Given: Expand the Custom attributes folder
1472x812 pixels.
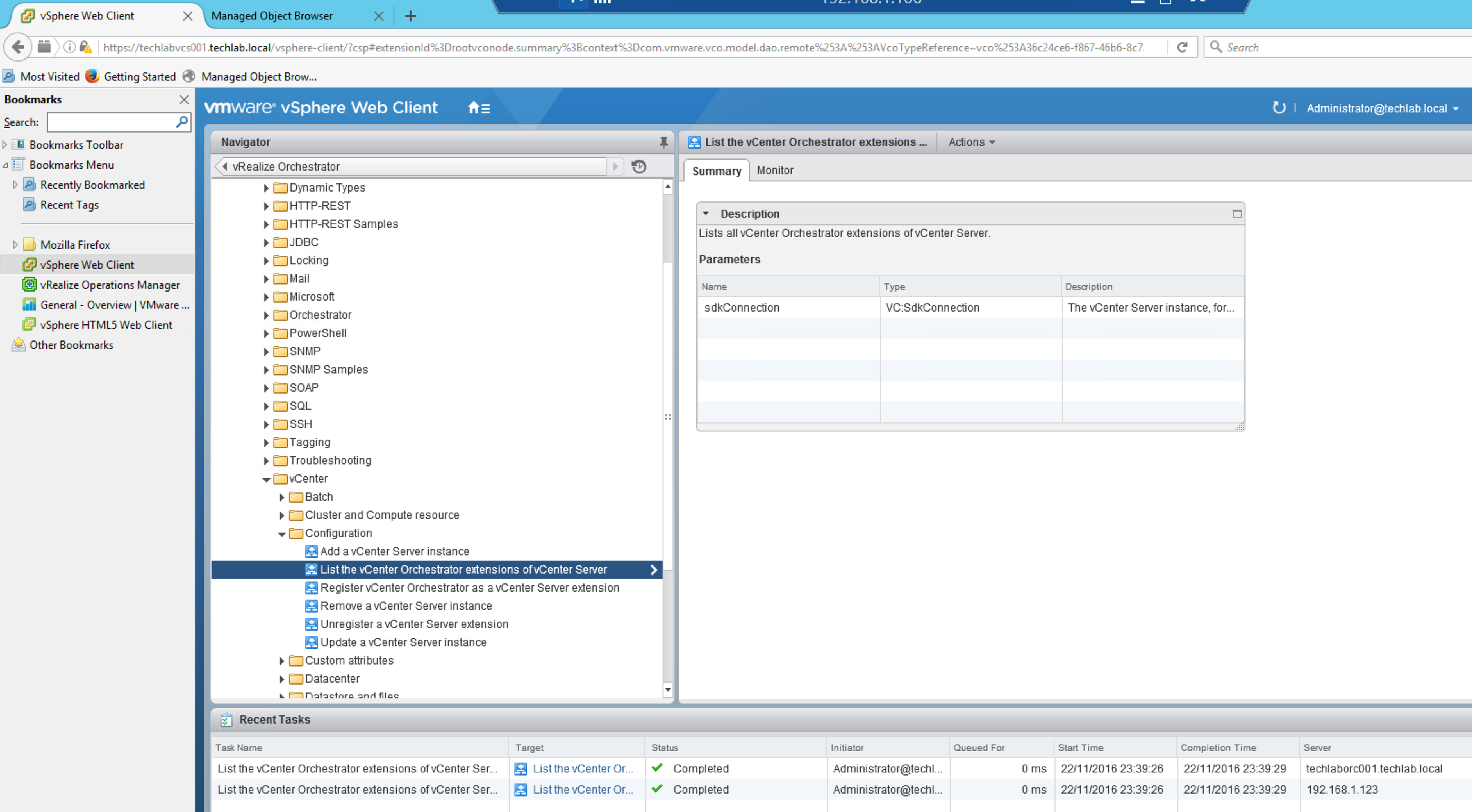Looking at the screenshot, I should click(282, 661).
